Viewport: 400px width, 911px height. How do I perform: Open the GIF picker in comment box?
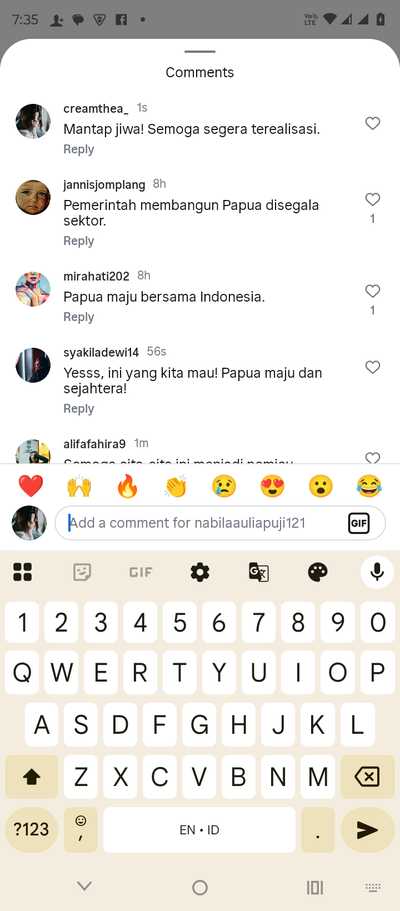click(359, 523)
